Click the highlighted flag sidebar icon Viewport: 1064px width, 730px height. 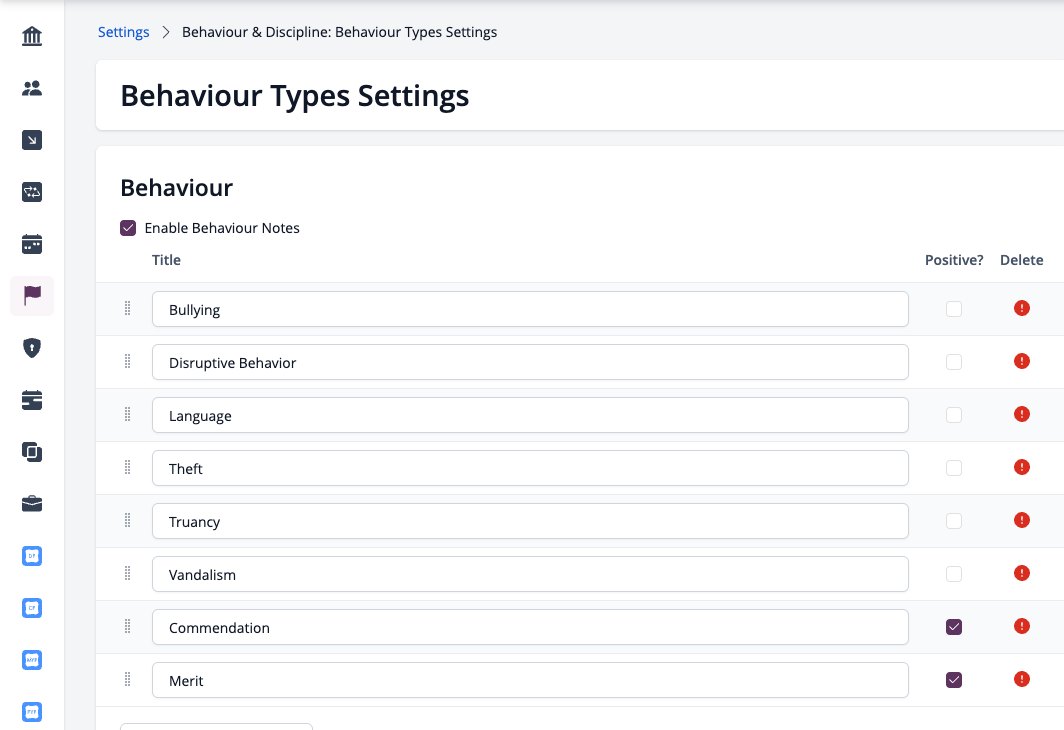coord(32,296)
